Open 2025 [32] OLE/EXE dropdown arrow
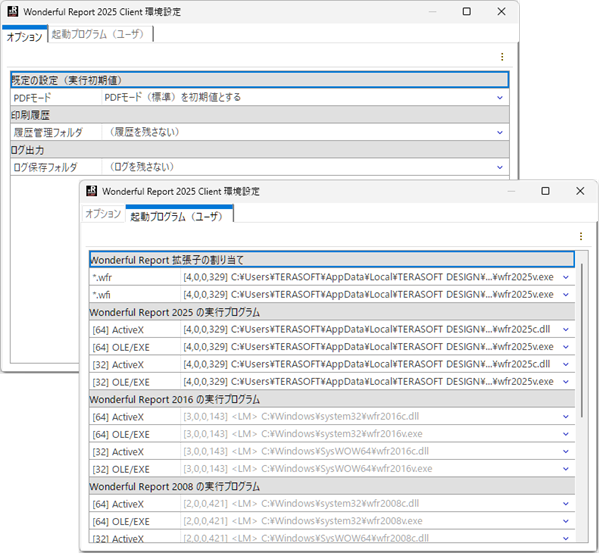 [x=566, y=382]
